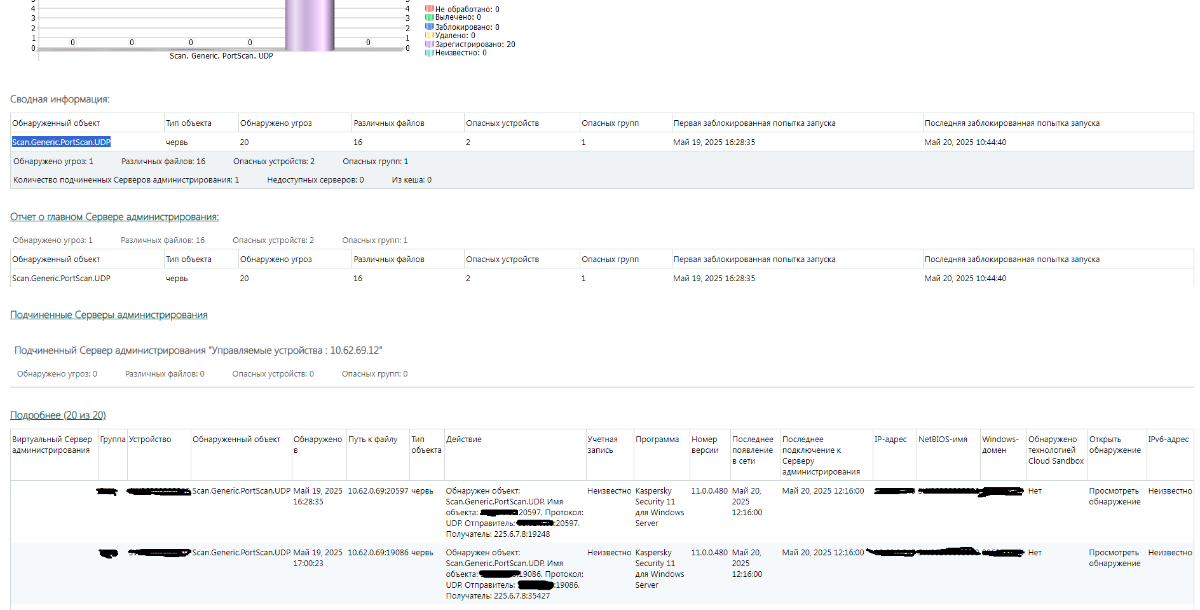Click 'Недоступных серверов: 0' text
Screen dimensions: 1200x610
click(316, 180)
